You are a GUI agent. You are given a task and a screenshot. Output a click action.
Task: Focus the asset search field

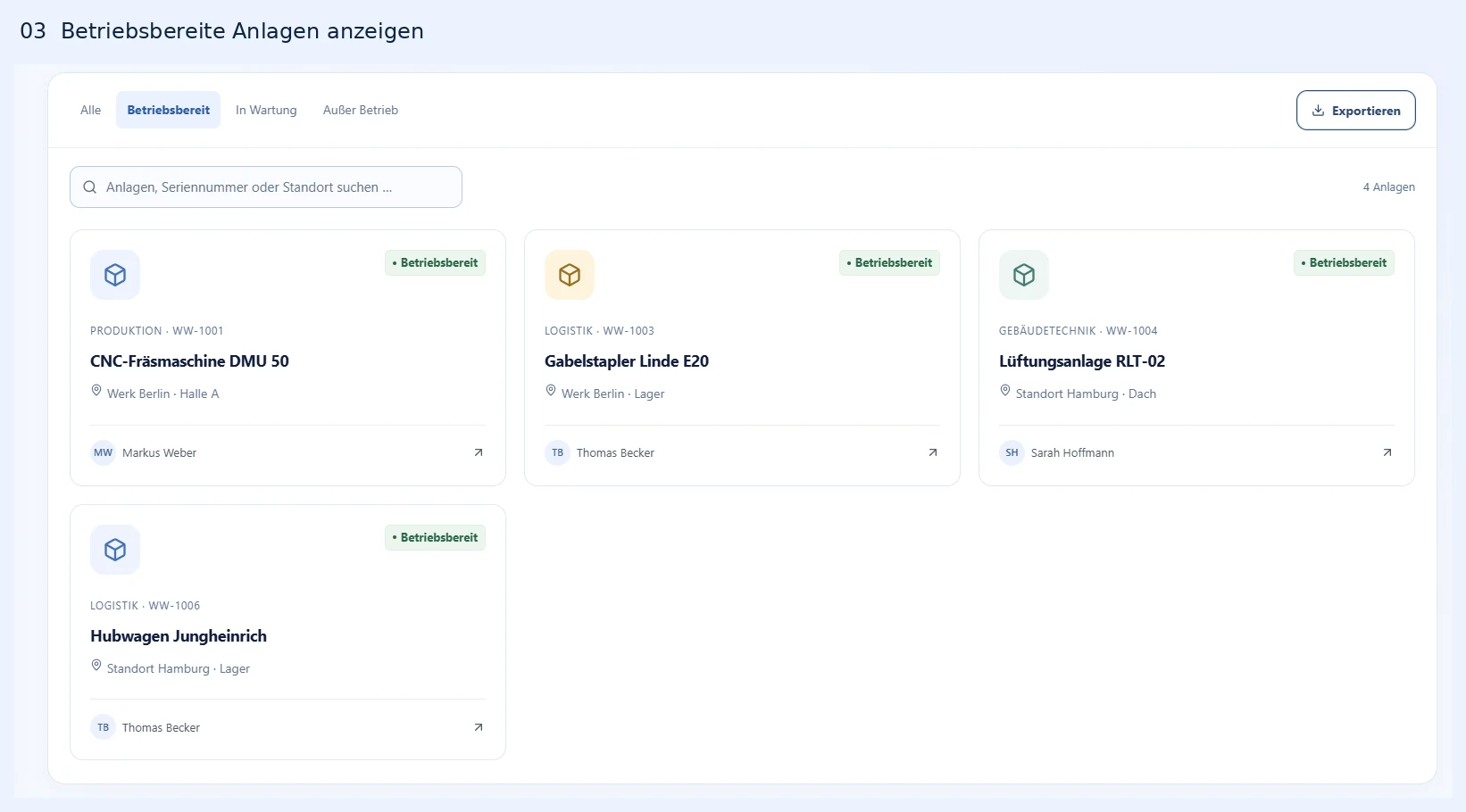pyautogui.click(x=266, y=187)
